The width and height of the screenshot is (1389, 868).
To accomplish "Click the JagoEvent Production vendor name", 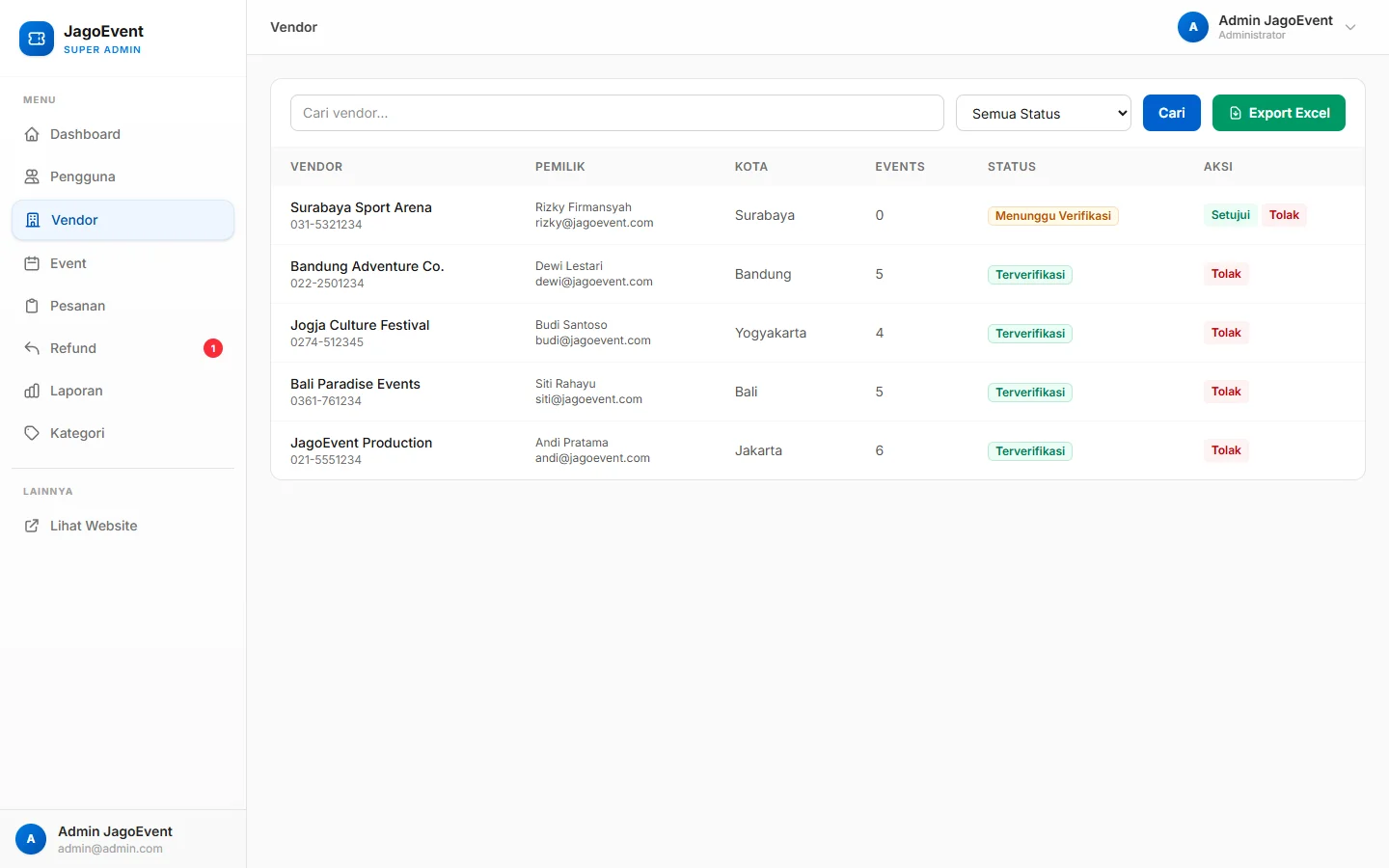I will pos(361,443).
